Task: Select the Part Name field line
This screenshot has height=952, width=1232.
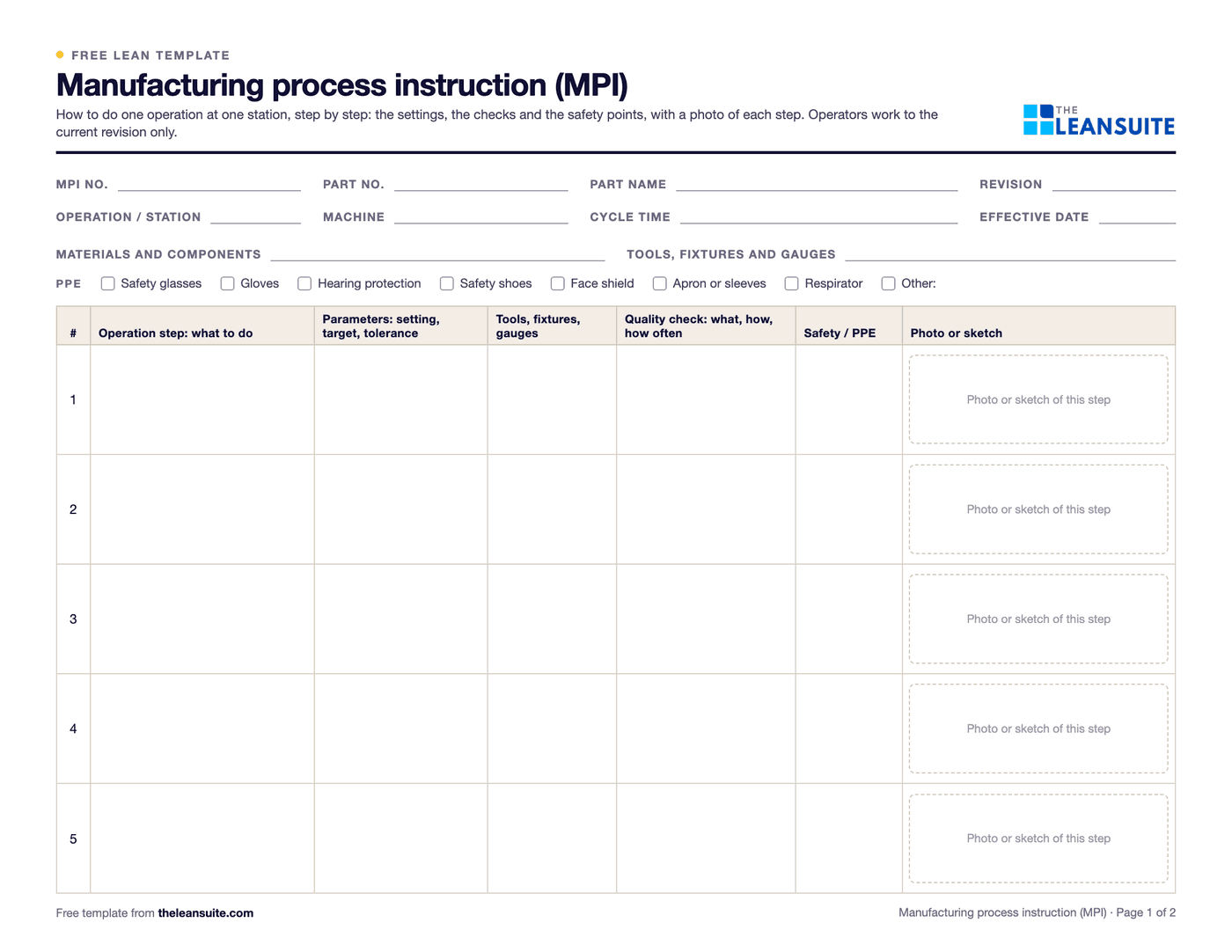Action: click(817, 185)
